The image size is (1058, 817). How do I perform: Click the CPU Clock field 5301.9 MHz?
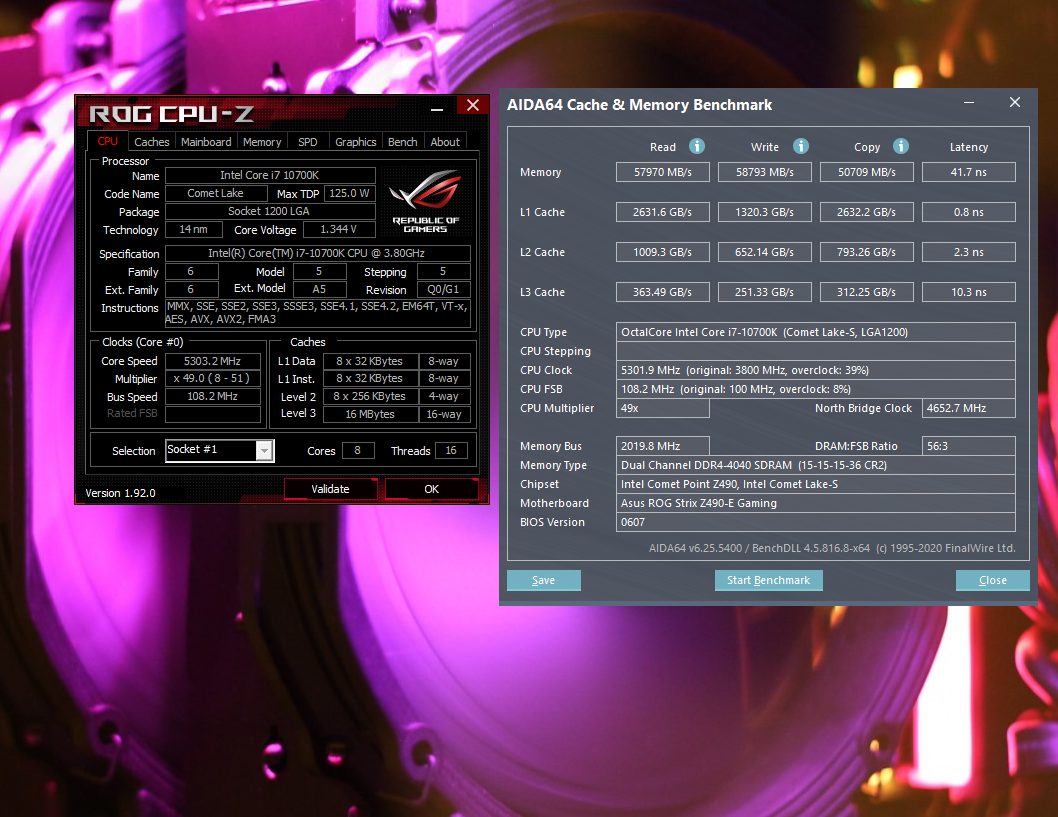pos(816,370)
